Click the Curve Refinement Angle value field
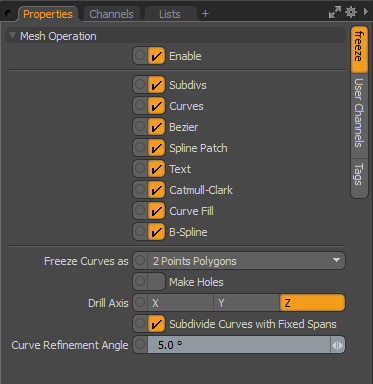The height and width of the screenshot is (384, 373). pos(239,345)
